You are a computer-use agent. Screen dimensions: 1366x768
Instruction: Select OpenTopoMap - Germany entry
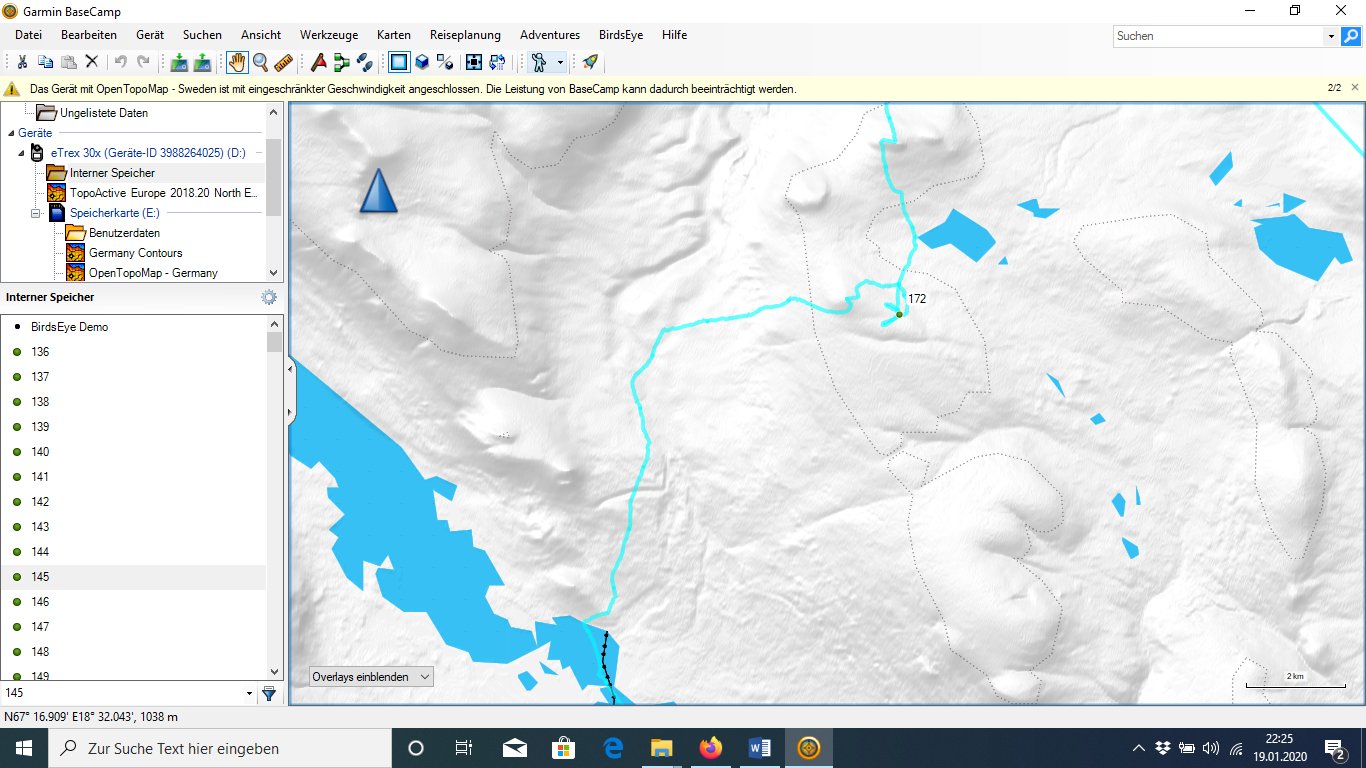(153, 273)
